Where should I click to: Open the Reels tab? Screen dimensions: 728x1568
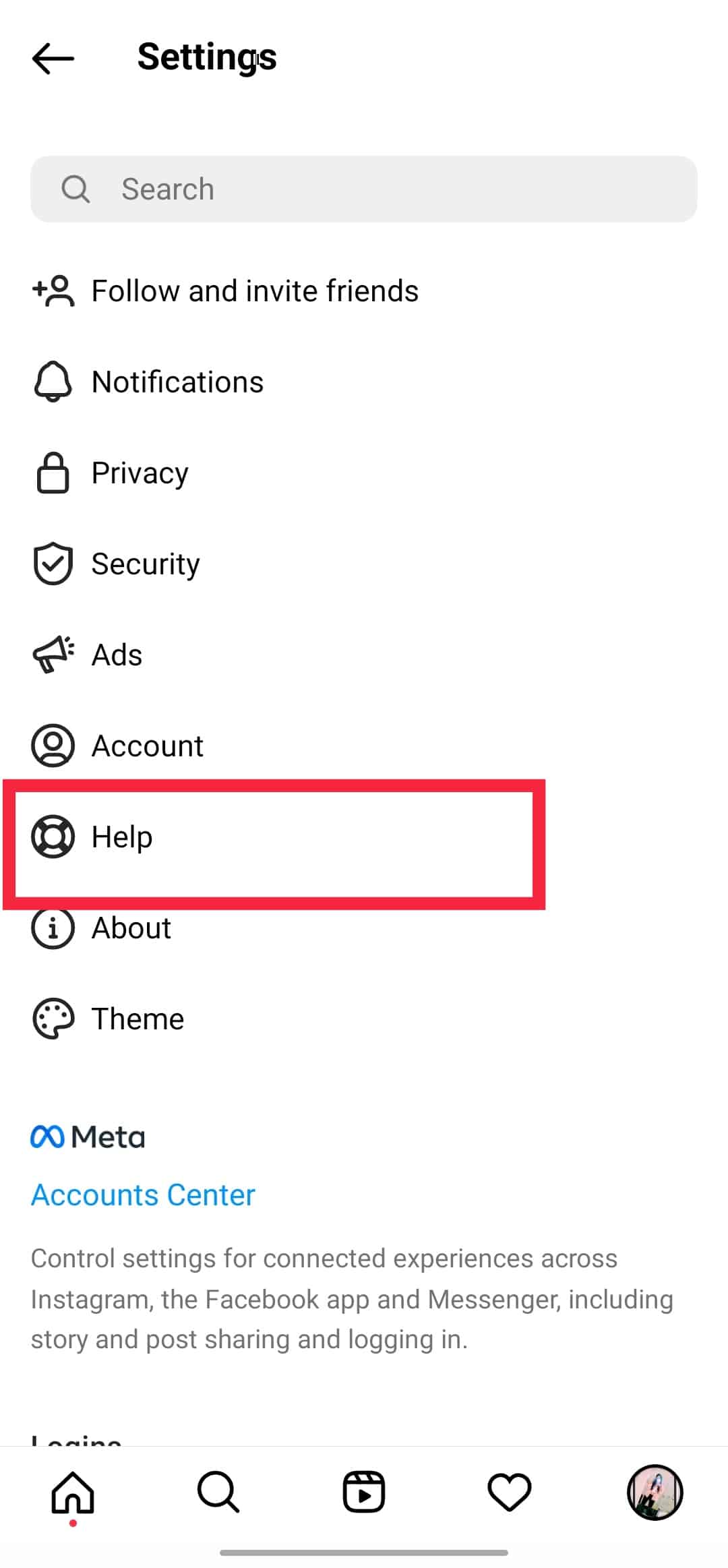(x=364, y=1492)
